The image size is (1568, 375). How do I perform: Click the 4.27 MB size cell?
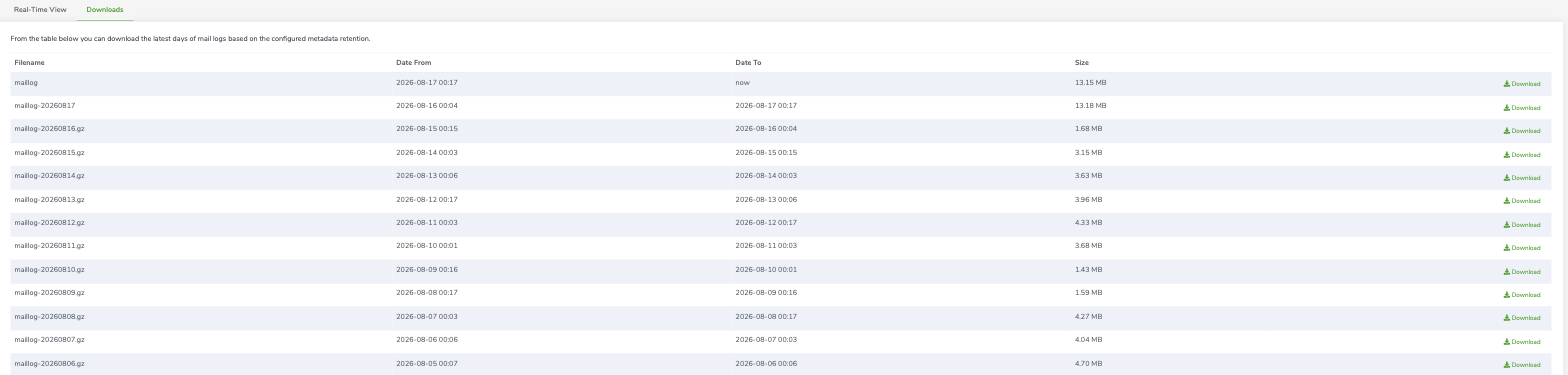[x=1089, y=316]
